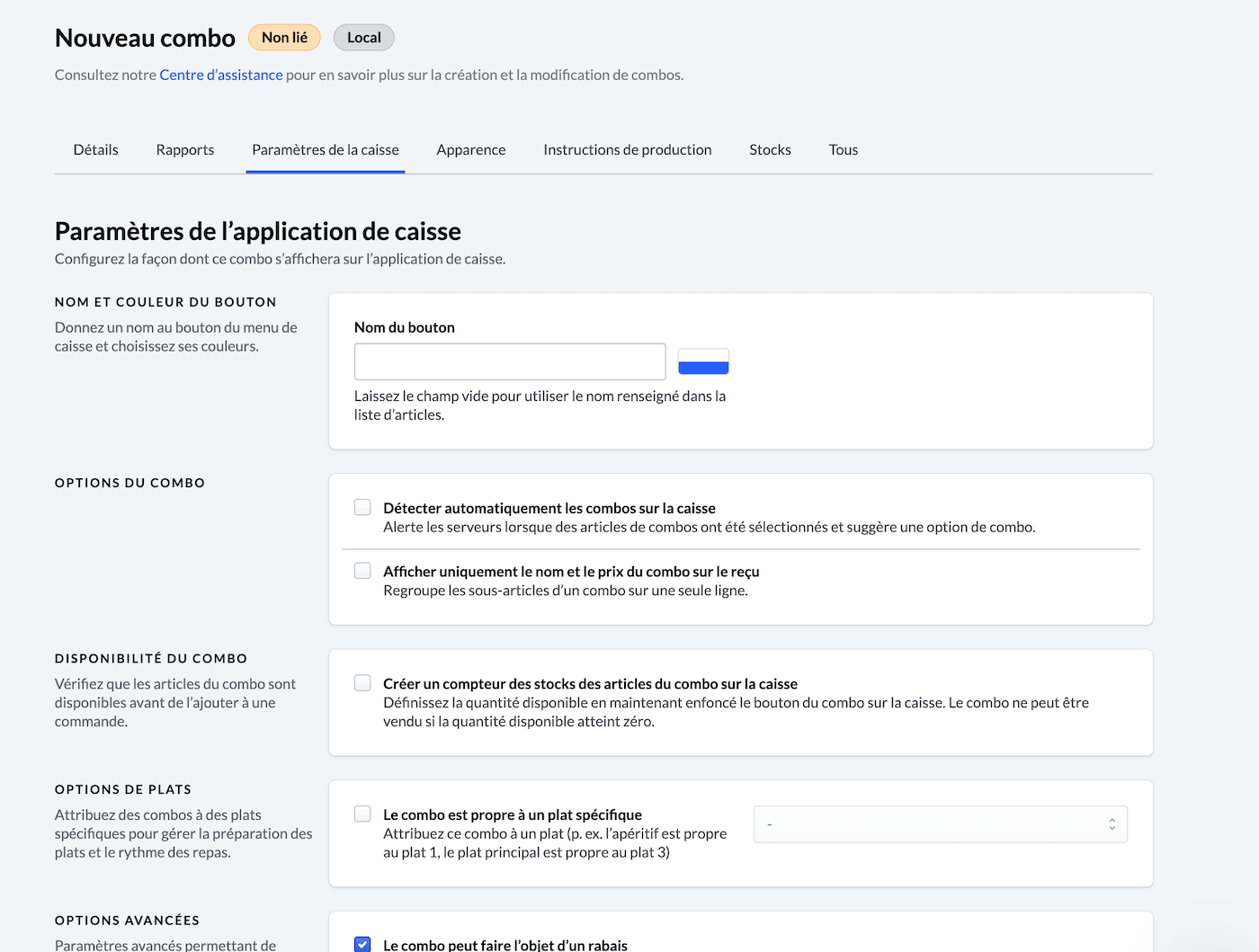Click the Local badge

tap(364, 37)
